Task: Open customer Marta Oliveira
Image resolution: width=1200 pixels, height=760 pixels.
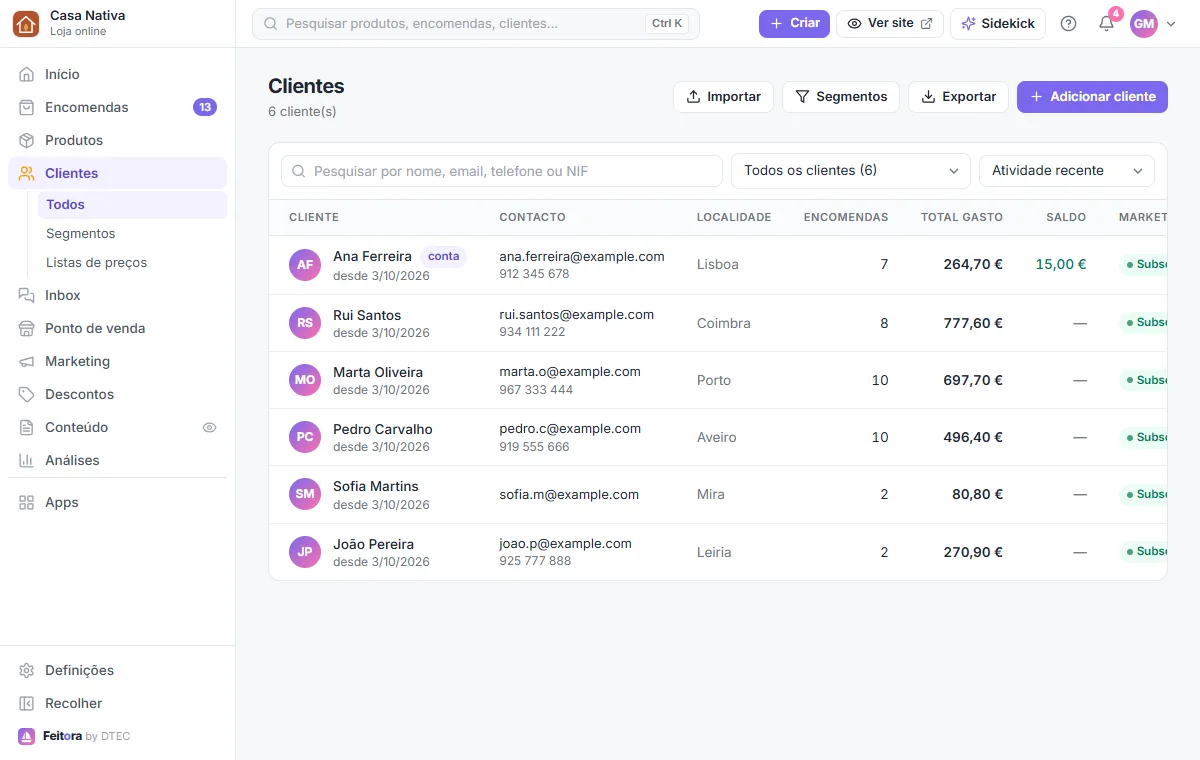Action: (x=378, y=372)
